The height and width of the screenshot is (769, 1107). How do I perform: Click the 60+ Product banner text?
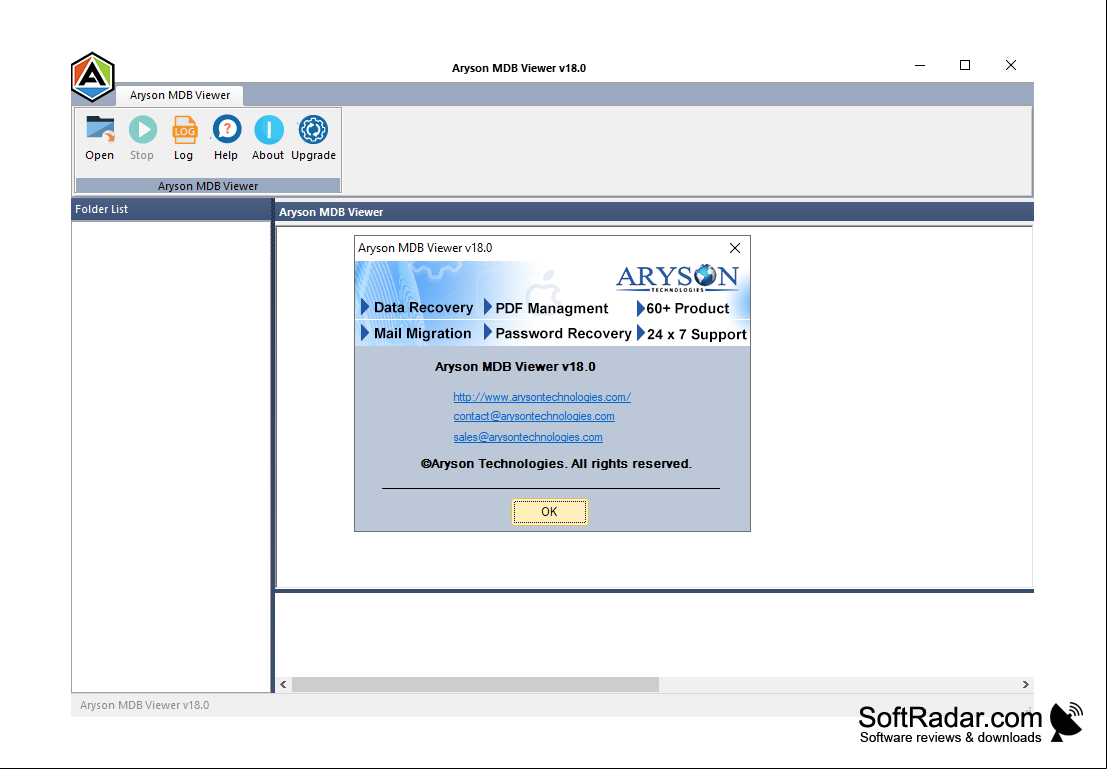688,309
